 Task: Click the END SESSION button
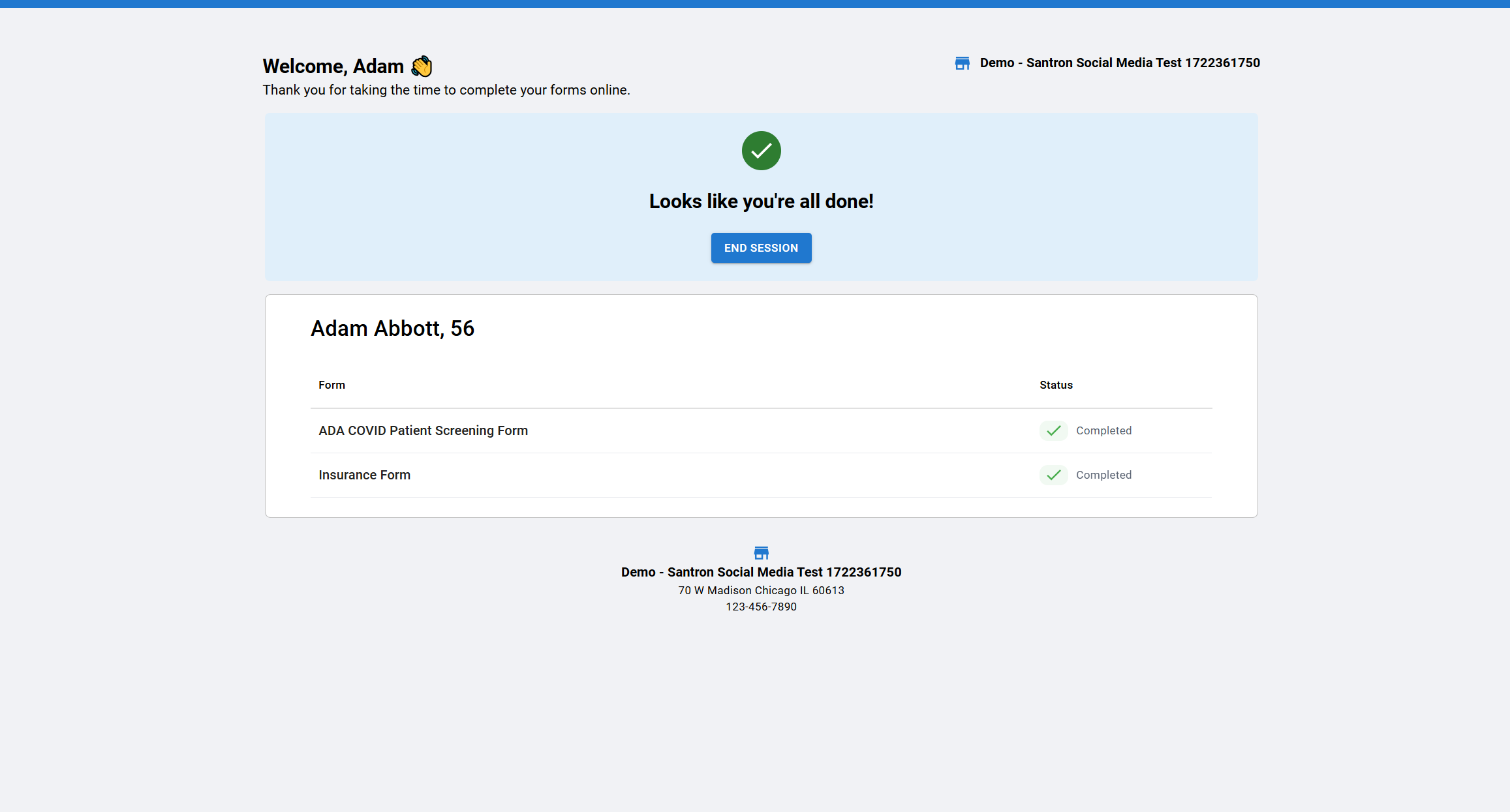(761, 248)
